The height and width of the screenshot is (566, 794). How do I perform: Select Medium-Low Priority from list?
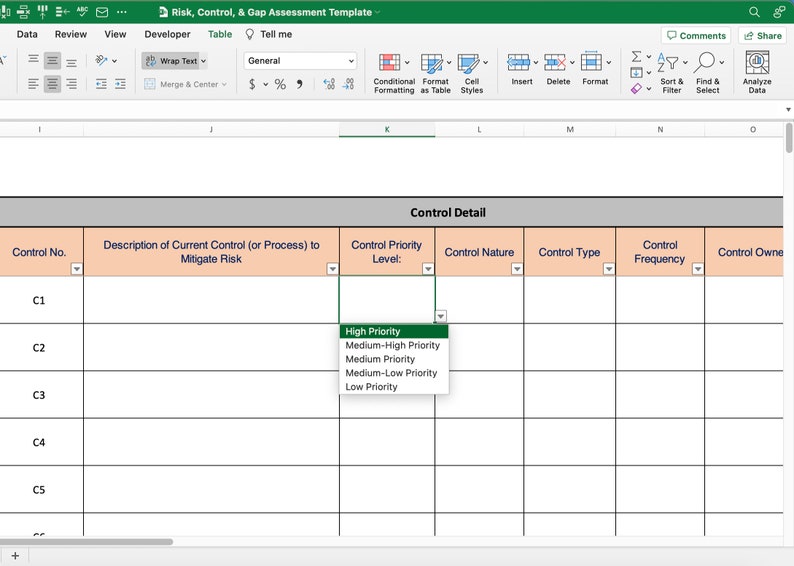(x=394, y=373)
